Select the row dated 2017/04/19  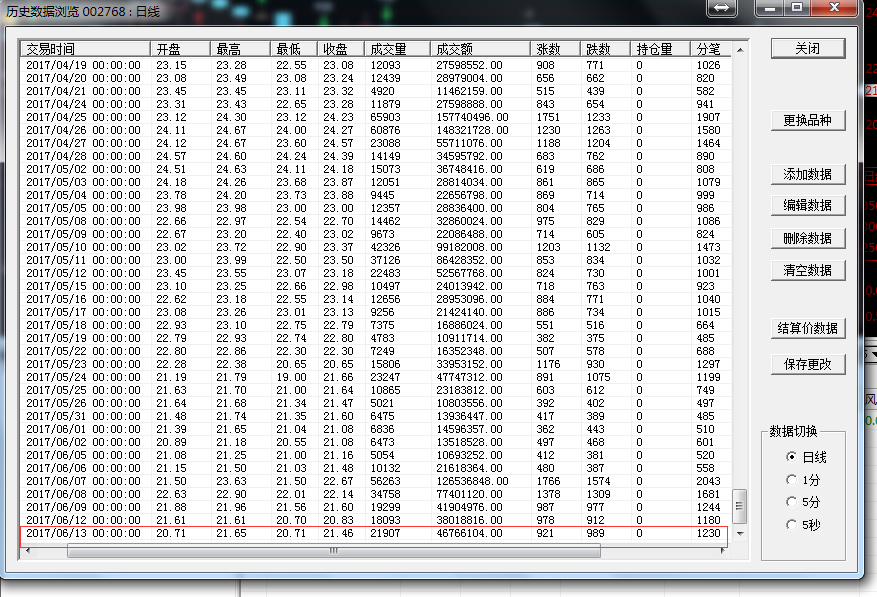374,65
